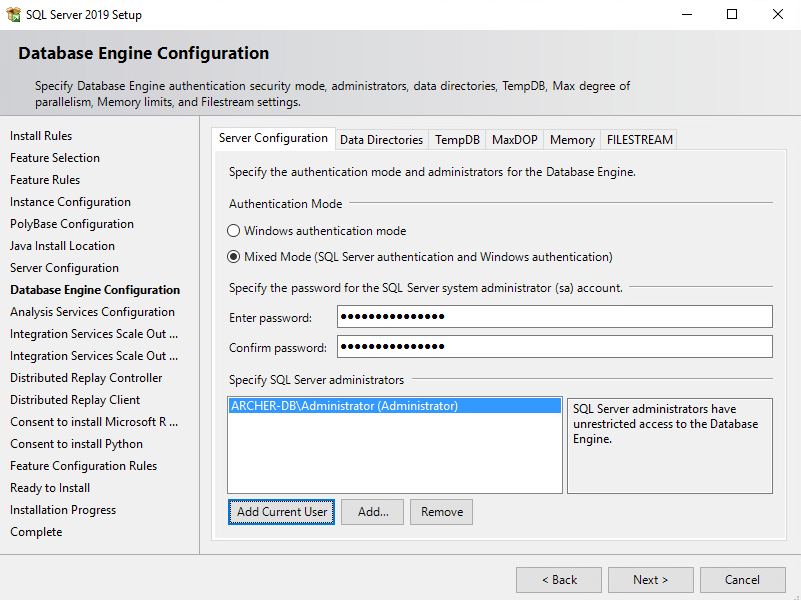Viewport: 801px width, 600px height.
Task: Focus the Confirm password field
Action: coord(555,347)
